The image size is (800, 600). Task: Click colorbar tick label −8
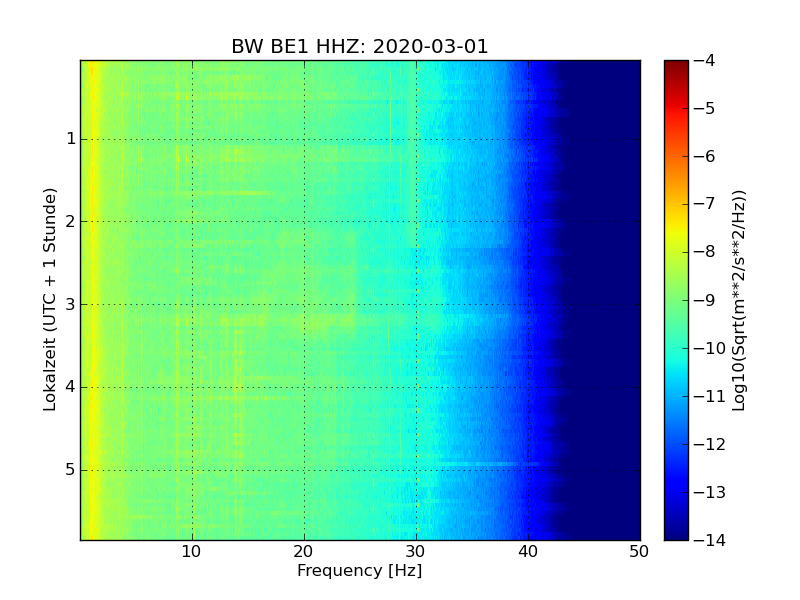point(705,252)
